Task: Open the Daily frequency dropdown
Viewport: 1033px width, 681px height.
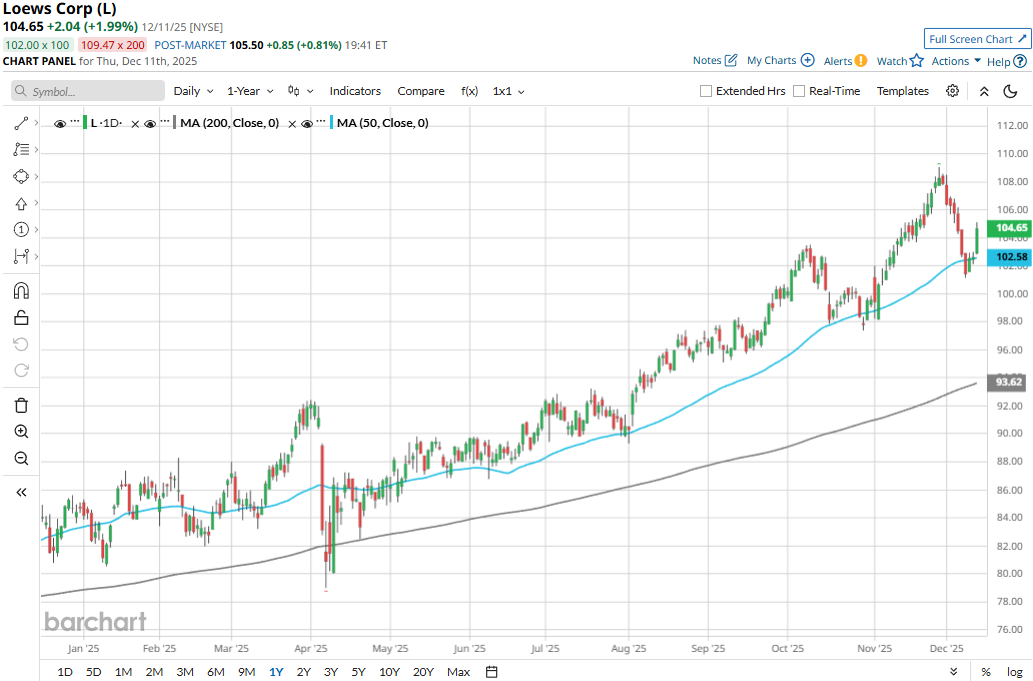Action: [193, 91]
